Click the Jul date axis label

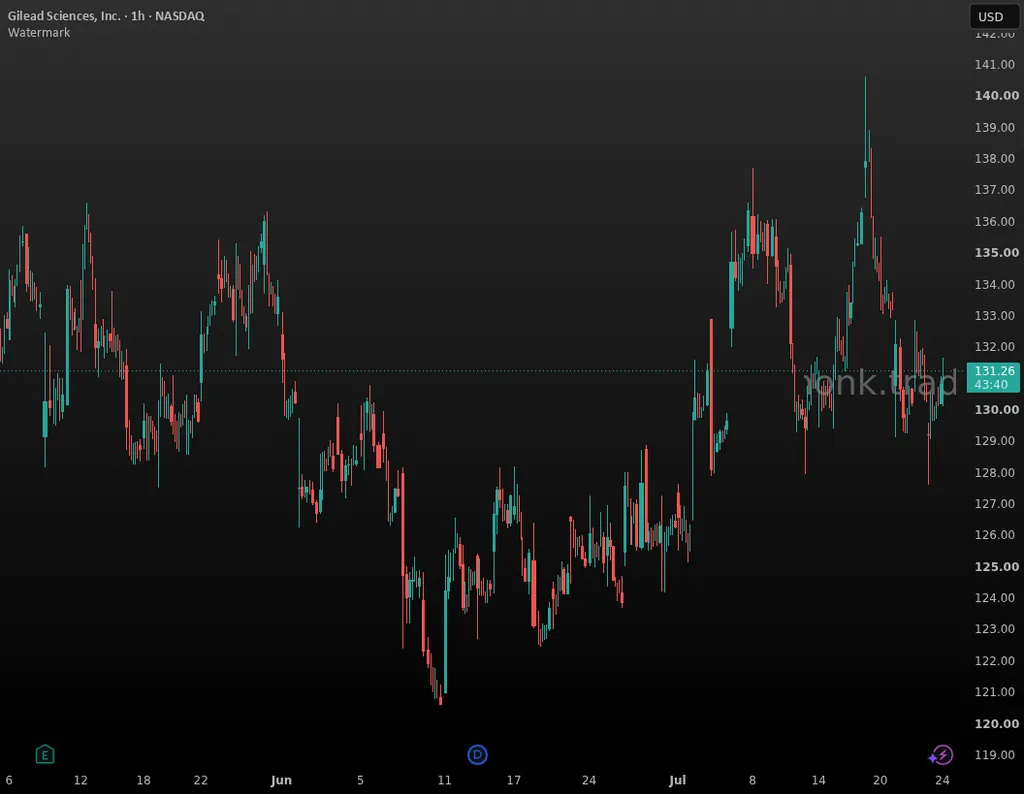tap(677, 780)
